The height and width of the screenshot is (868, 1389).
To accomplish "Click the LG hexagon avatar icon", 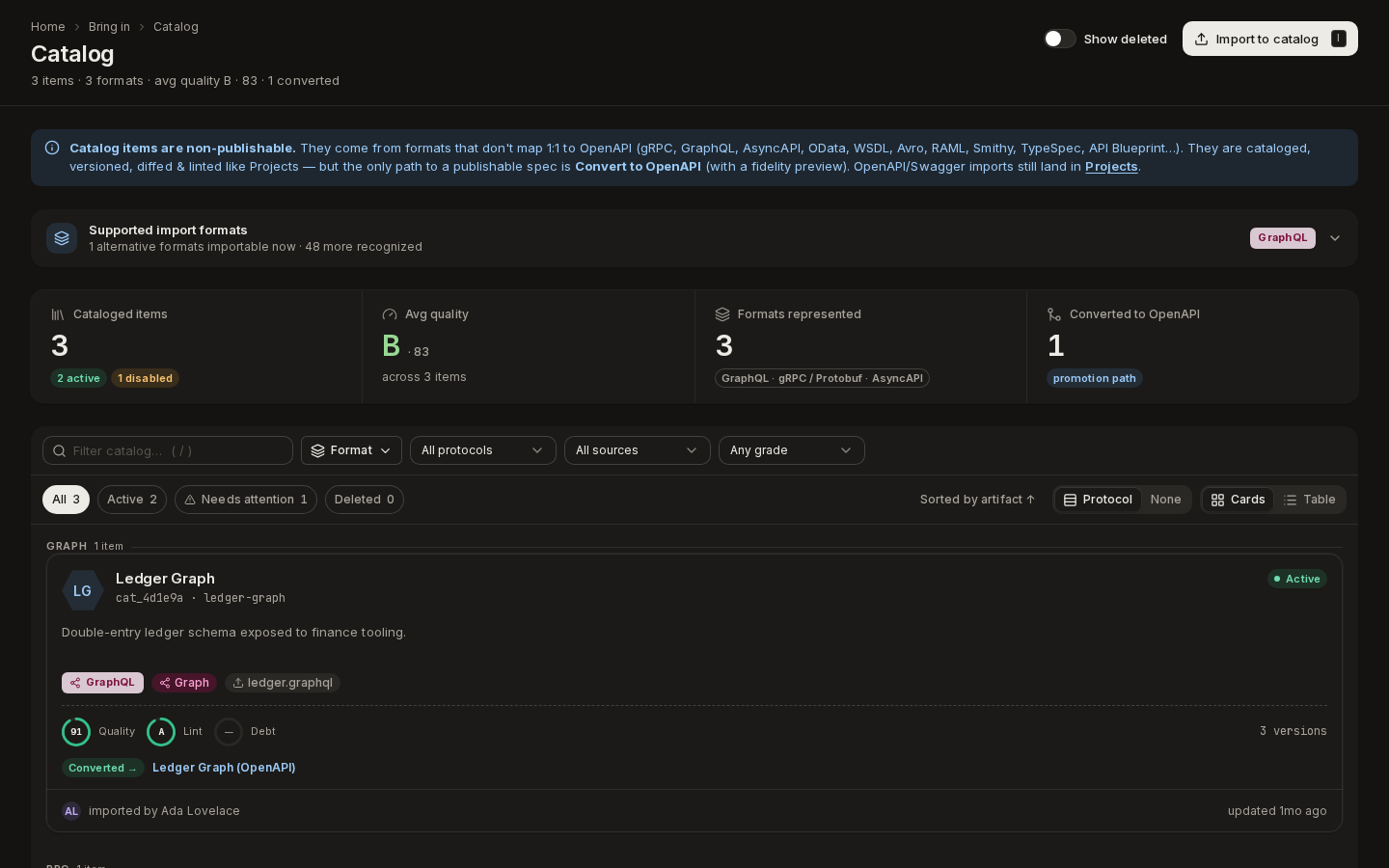I will [x=83, y=591].
